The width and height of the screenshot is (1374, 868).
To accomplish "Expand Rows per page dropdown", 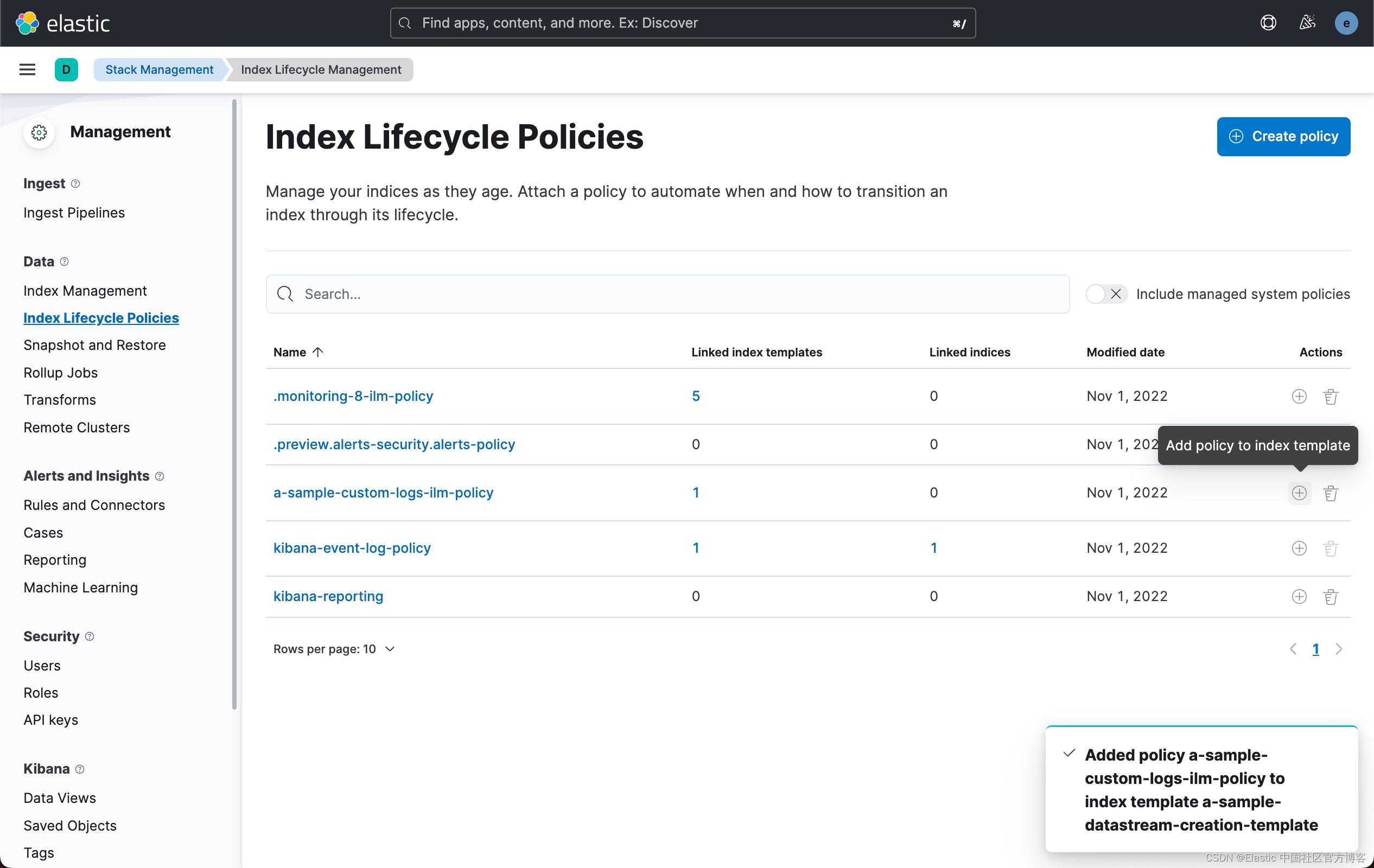I will click(x=334, y=649).
